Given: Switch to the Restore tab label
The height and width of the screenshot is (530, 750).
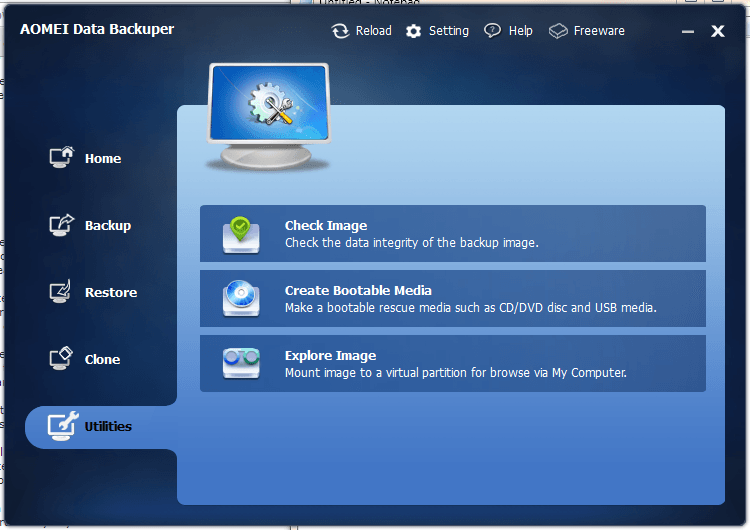Looking at the screenshot, I should coord(111,292).
